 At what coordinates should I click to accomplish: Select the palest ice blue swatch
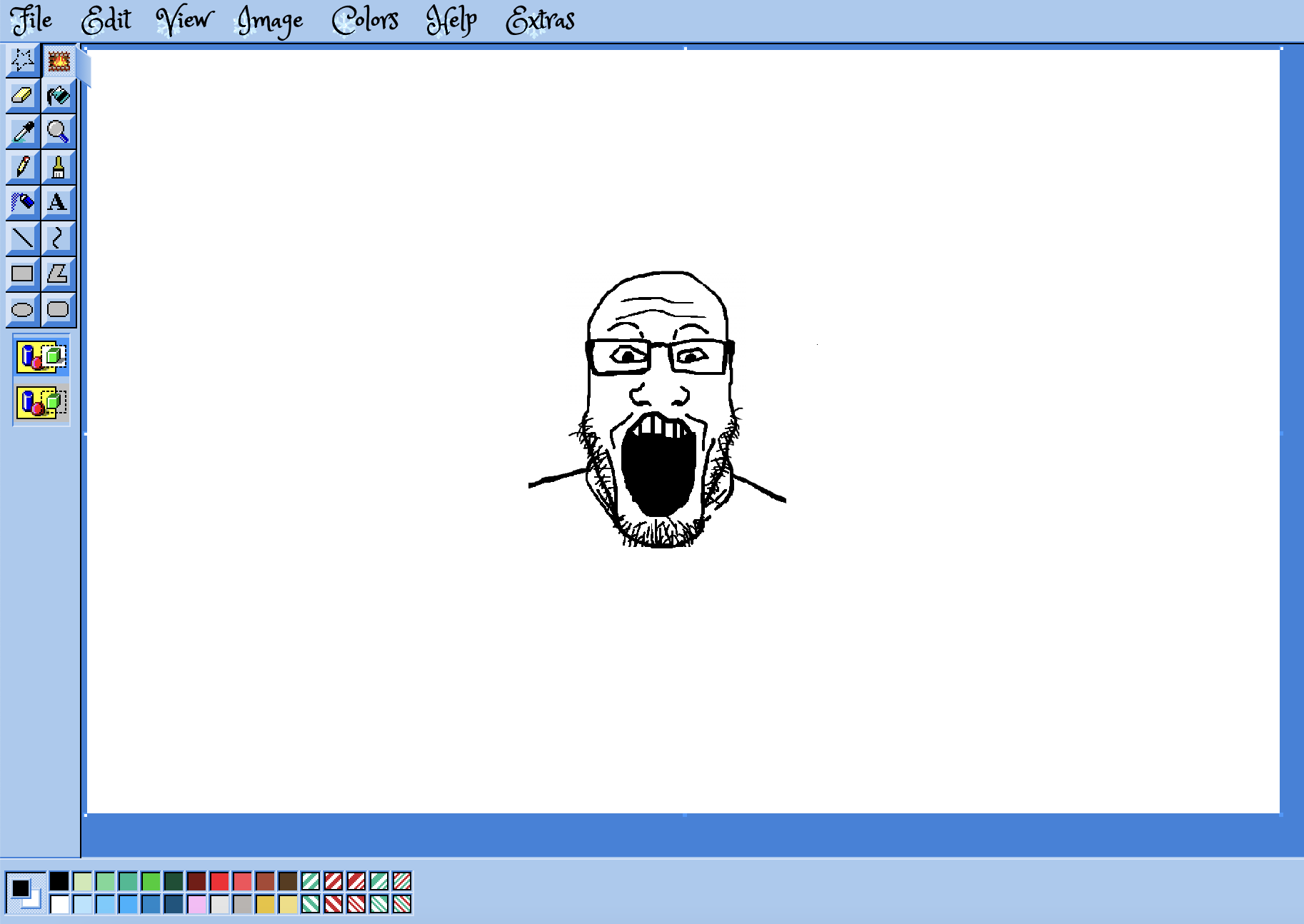(82, 905)
